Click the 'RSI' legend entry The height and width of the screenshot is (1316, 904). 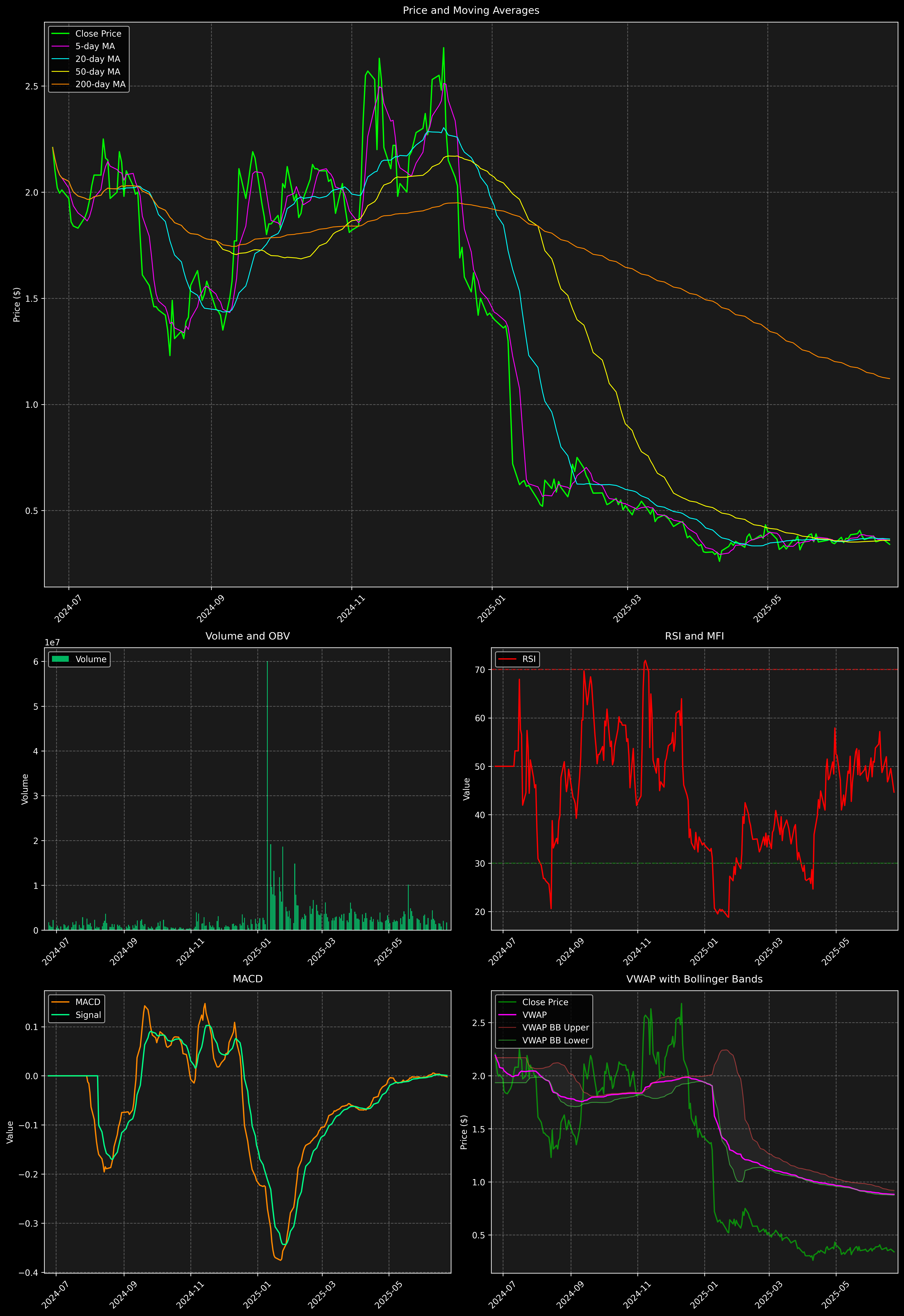tap(529, 659)
